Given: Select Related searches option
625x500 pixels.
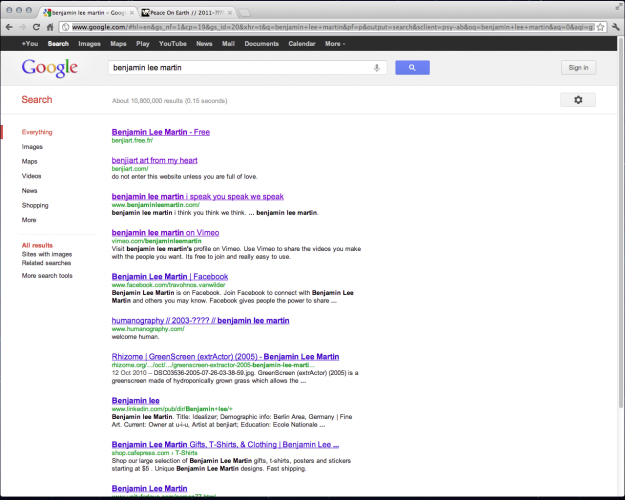Looking at the screenshot, I should (x=46, y=263).
